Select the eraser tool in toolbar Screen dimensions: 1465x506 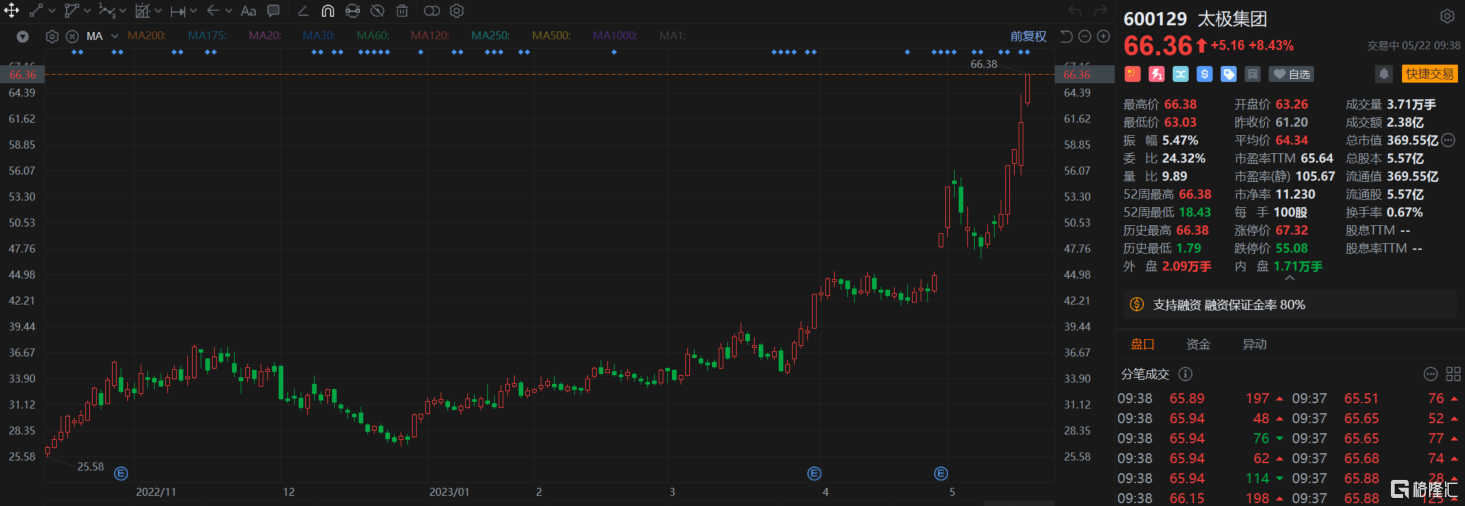coord(304,11)
